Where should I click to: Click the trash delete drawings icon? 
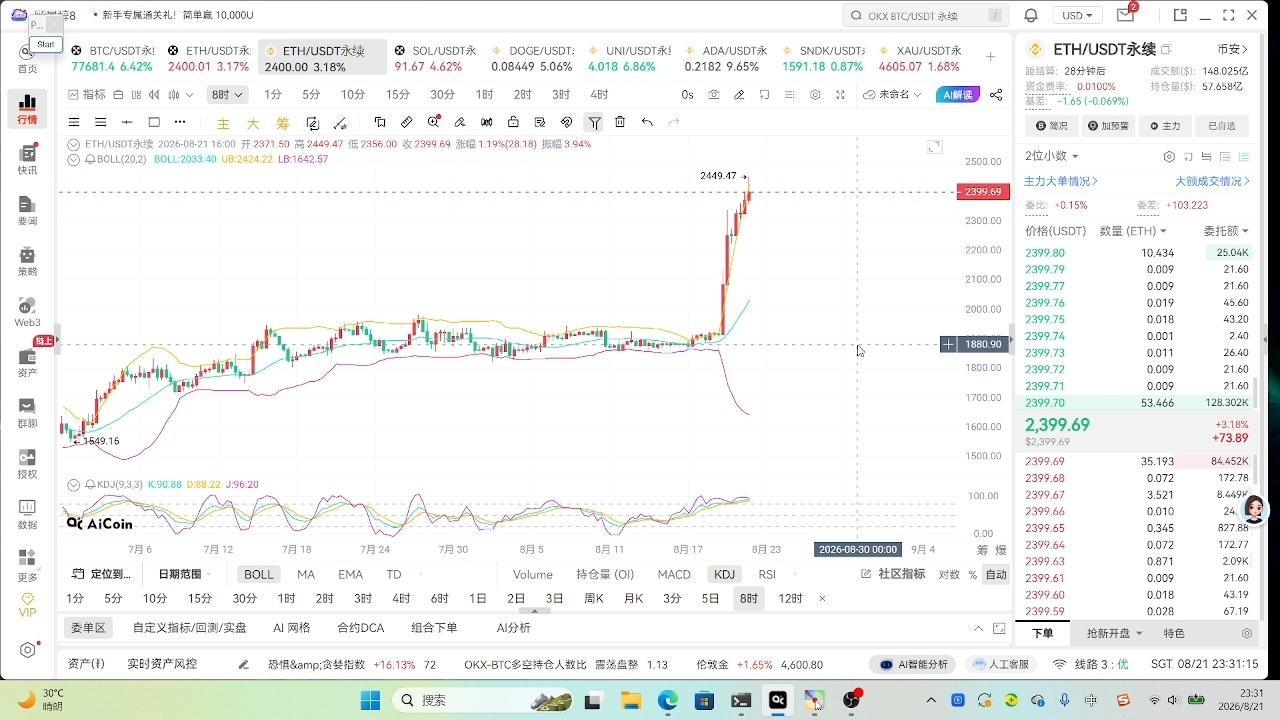pyautogui.click(x=620, y=122)
